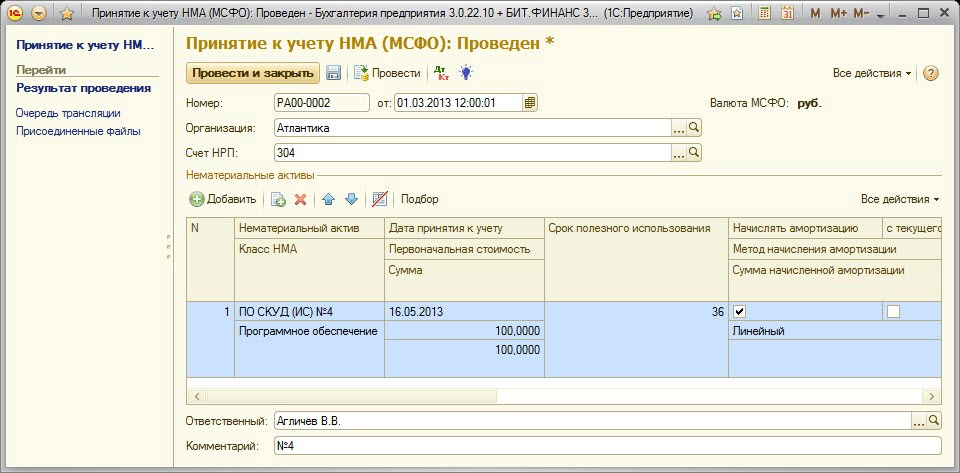Click the copy row icon in table toolbar

(x=278, y=199)
